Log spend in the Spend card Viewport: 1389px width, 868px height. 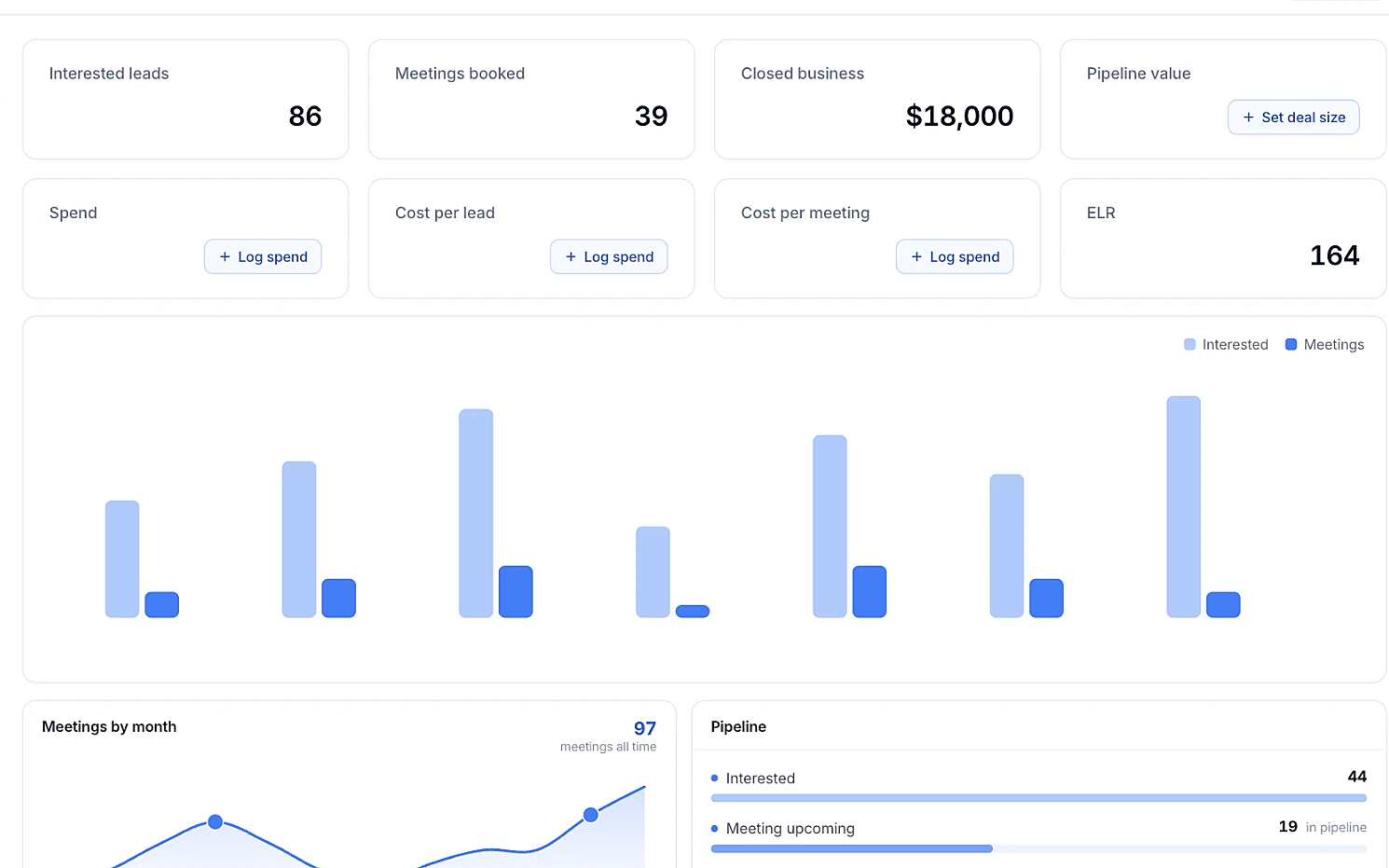pos(263,256)
